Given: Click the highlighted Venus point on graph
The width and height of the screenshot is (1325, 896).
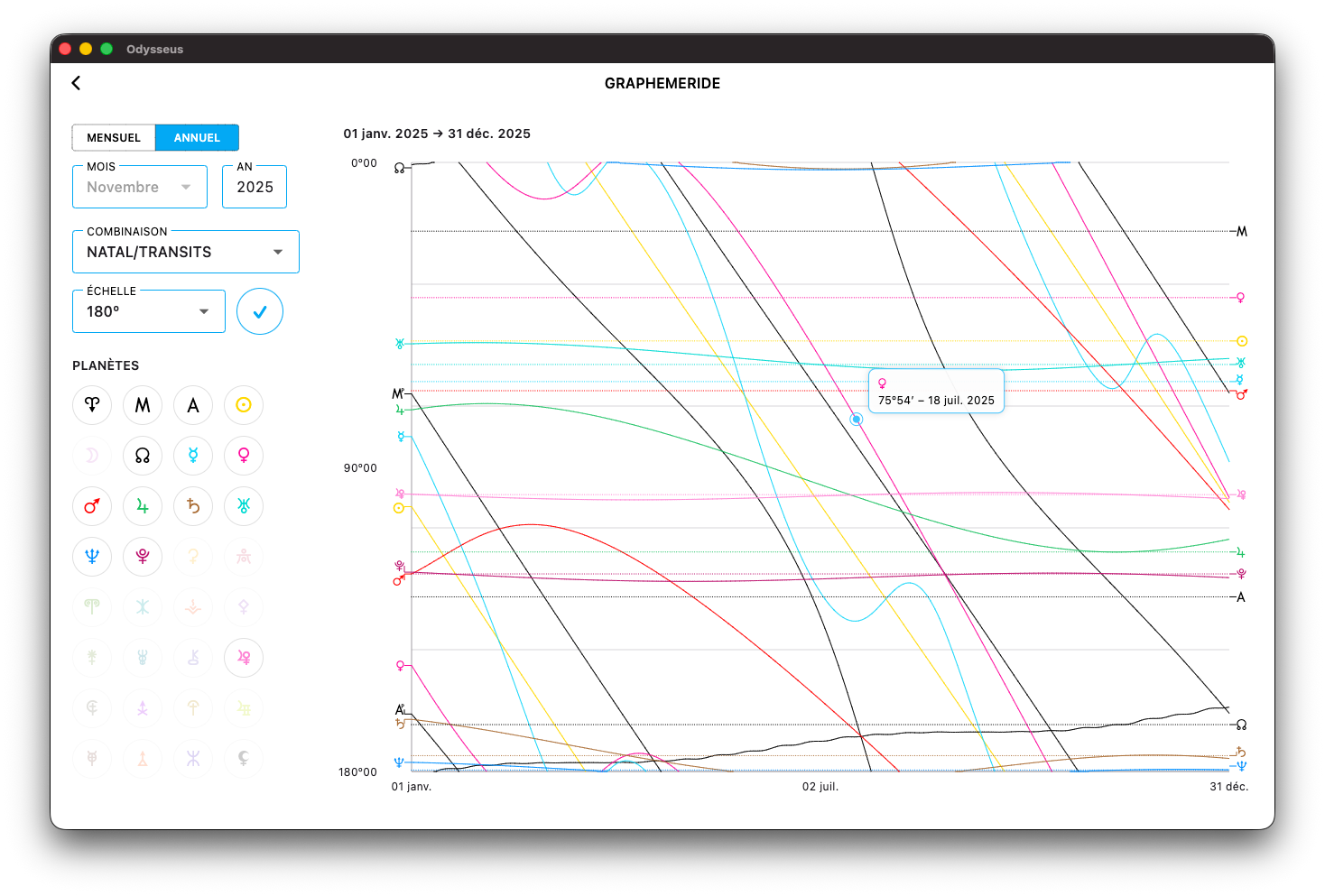Looking at the screenshot, I should pos(857,420).
